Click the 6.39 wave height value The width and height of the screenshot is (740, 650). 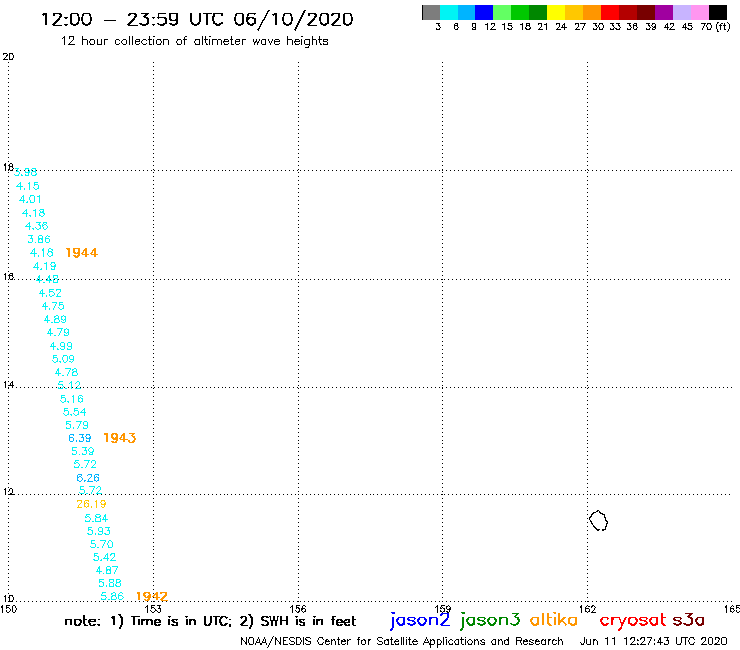click(x=80, y=438)
